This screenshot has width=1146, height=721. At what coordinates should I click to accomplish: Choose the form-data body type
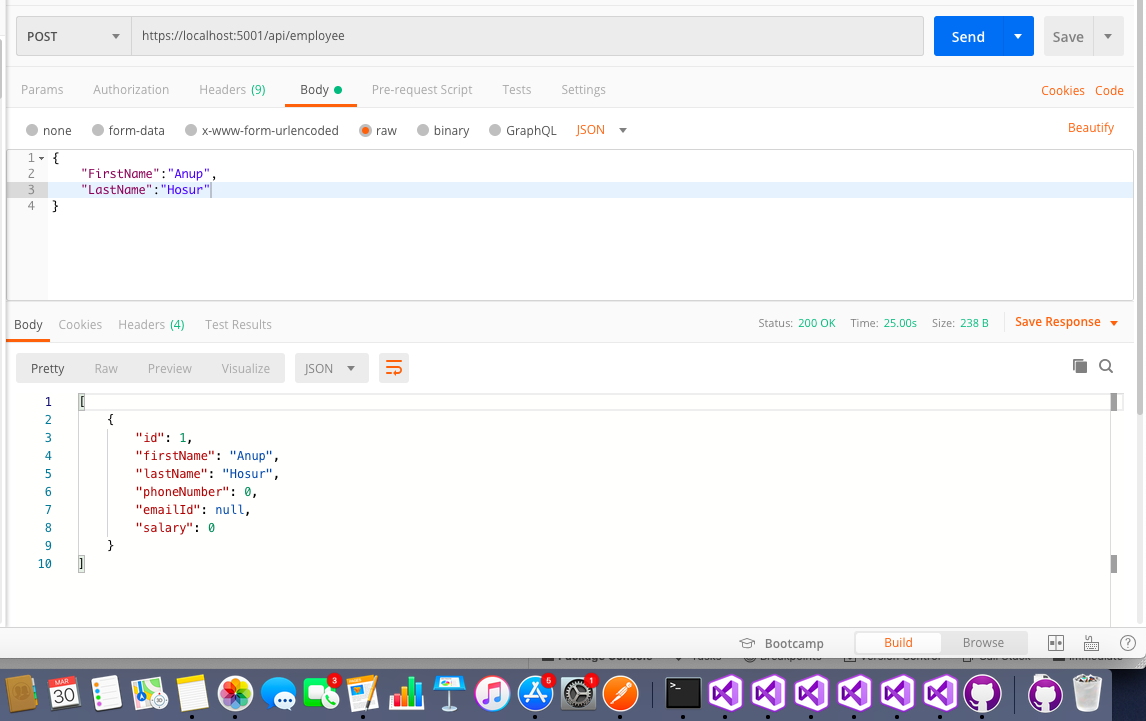click(128, 130)
